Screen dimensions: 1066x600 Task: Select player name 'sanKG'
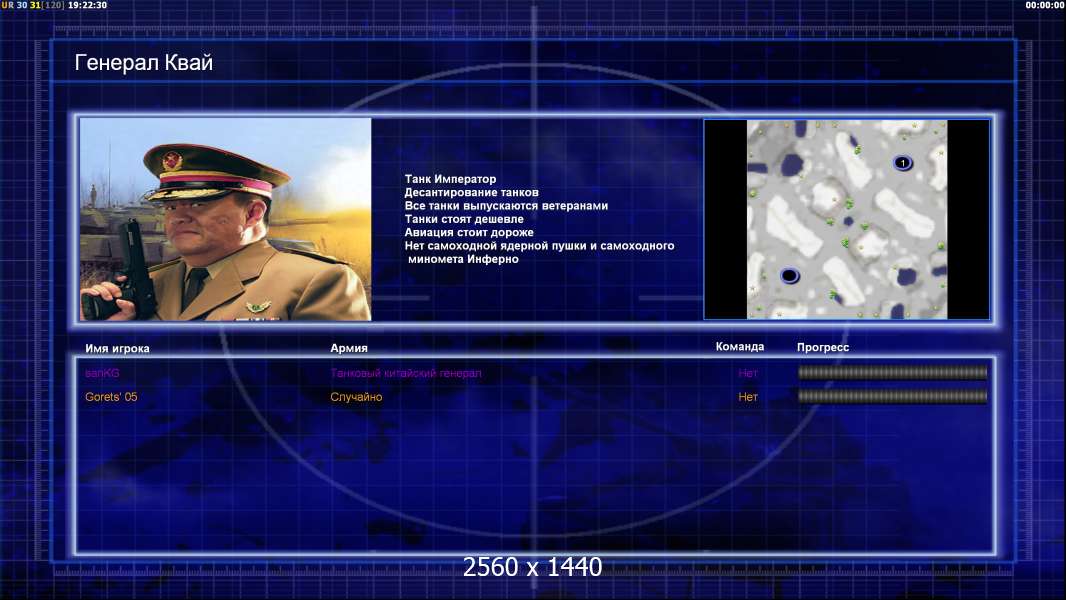102,373
